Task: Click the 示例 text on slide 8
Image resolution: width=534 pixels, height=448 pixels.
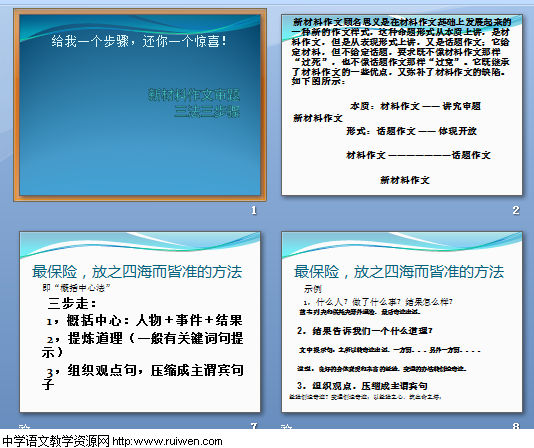Action: point(313,289)
